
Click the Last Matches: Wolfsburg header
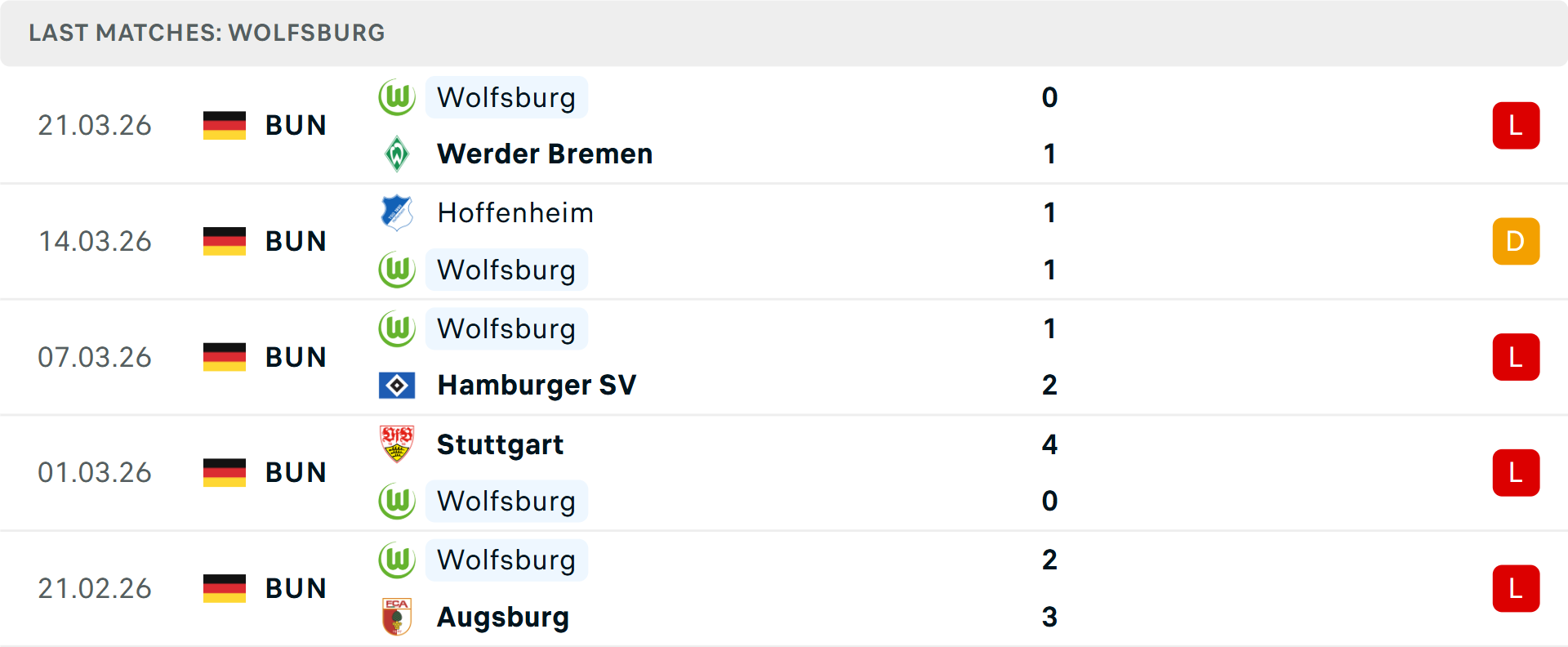(207, 33)
